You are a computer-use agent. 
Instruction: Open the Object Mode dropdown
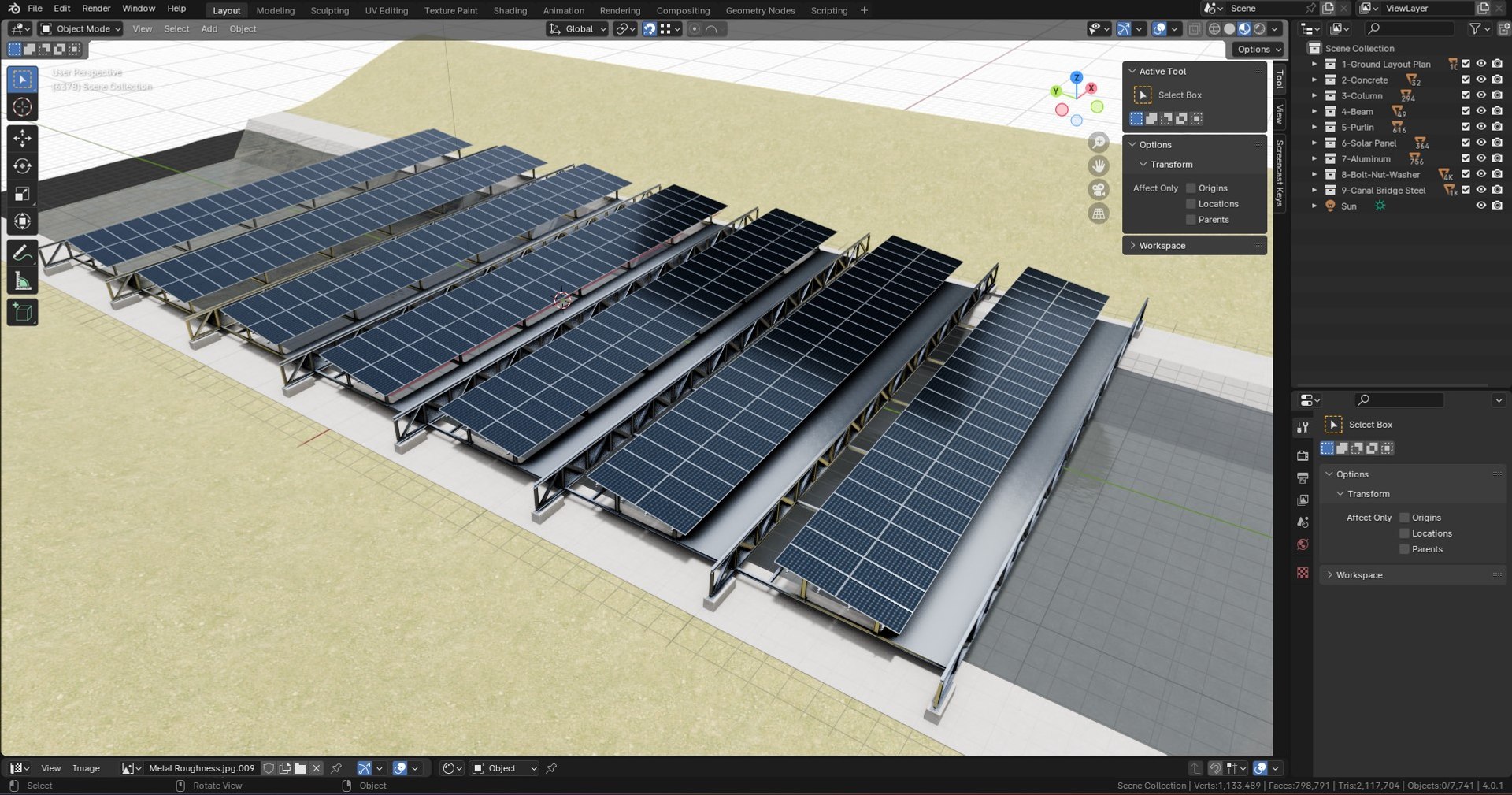tap(81, 29)
